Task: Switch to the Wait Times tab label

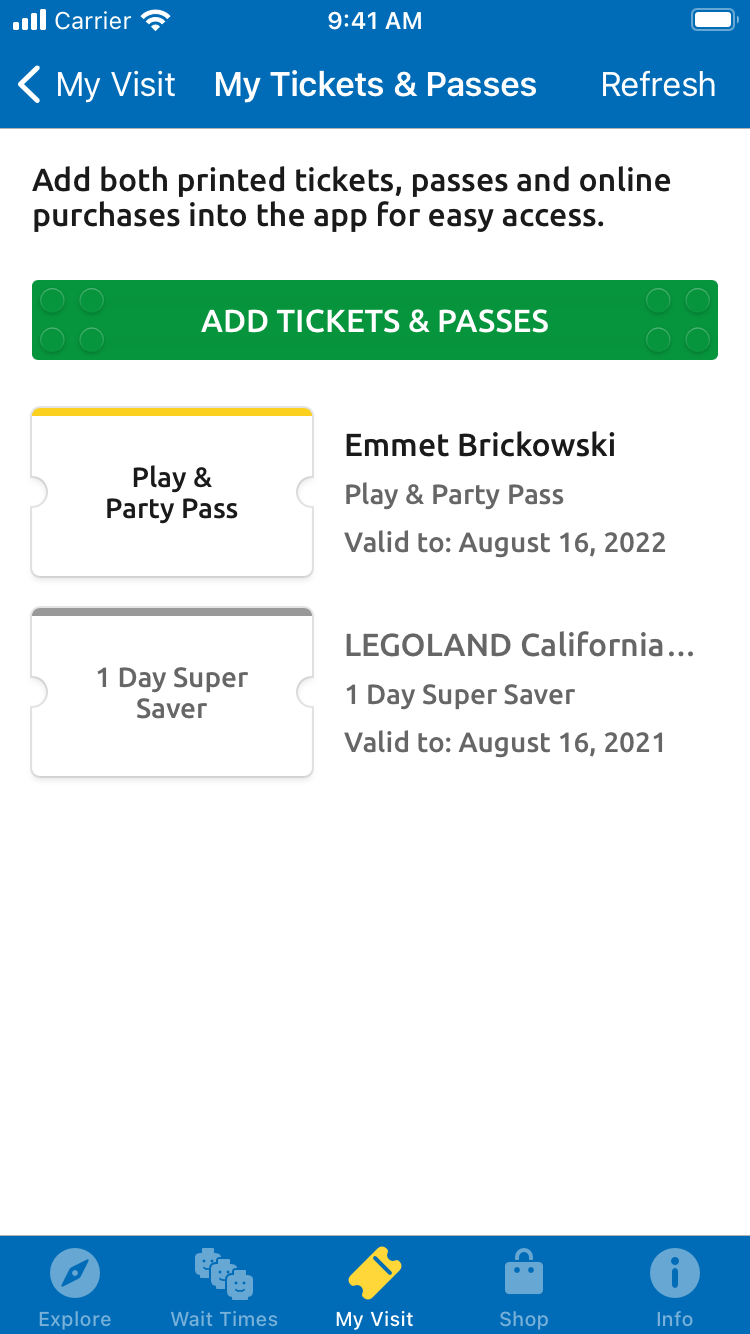Action: click(x=224, y=1319)
